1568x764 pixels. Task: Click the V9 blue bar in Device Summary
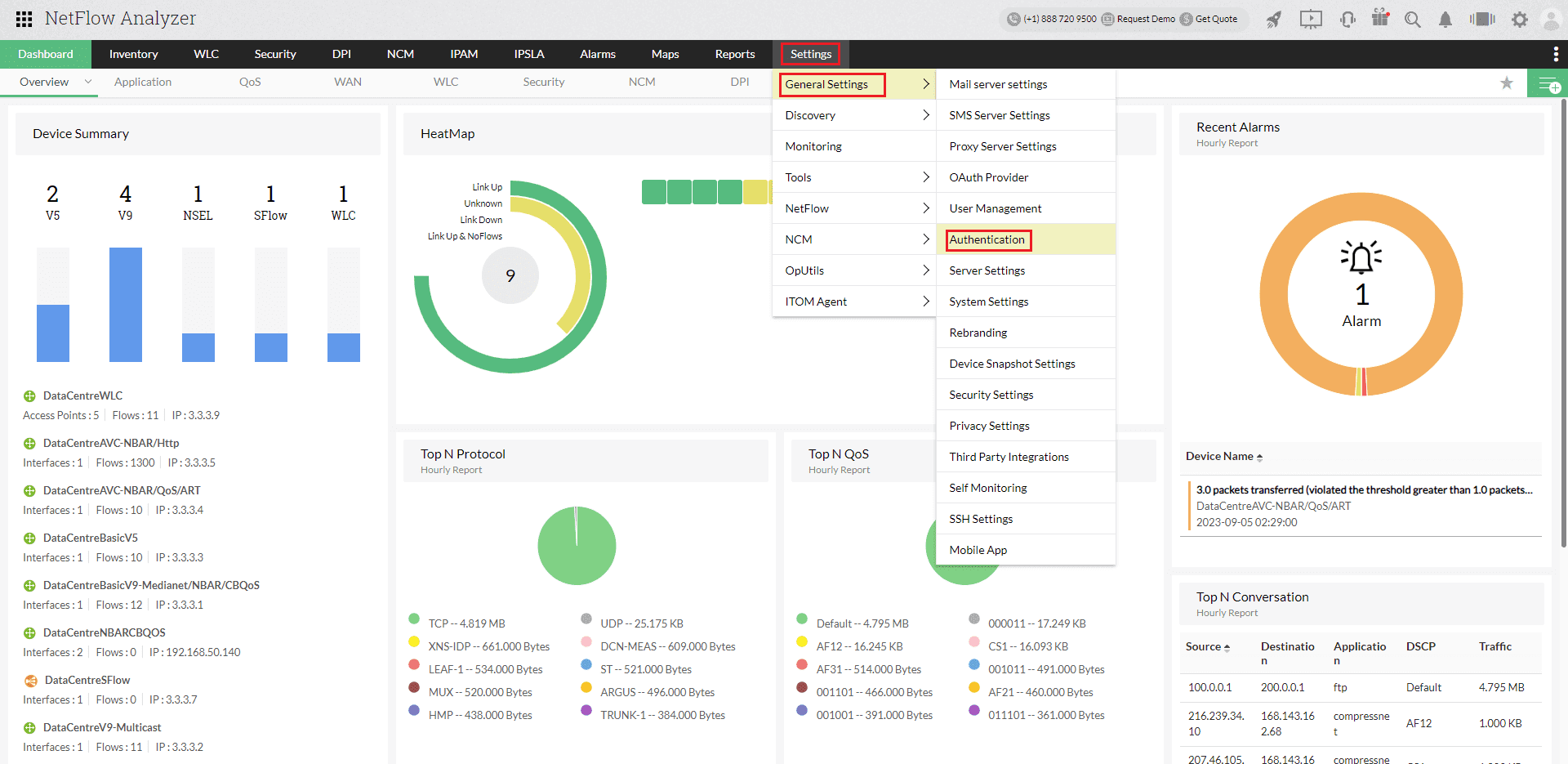(126, 305)
